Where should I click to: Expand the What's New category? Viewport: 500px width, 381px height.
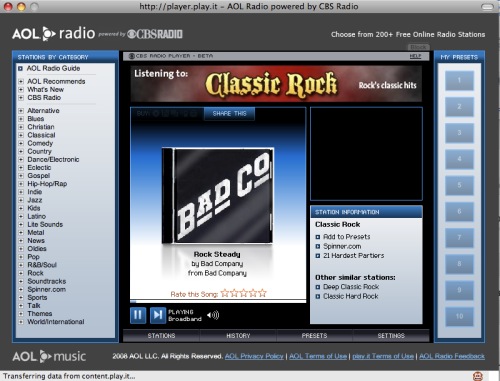pos(21,90)
